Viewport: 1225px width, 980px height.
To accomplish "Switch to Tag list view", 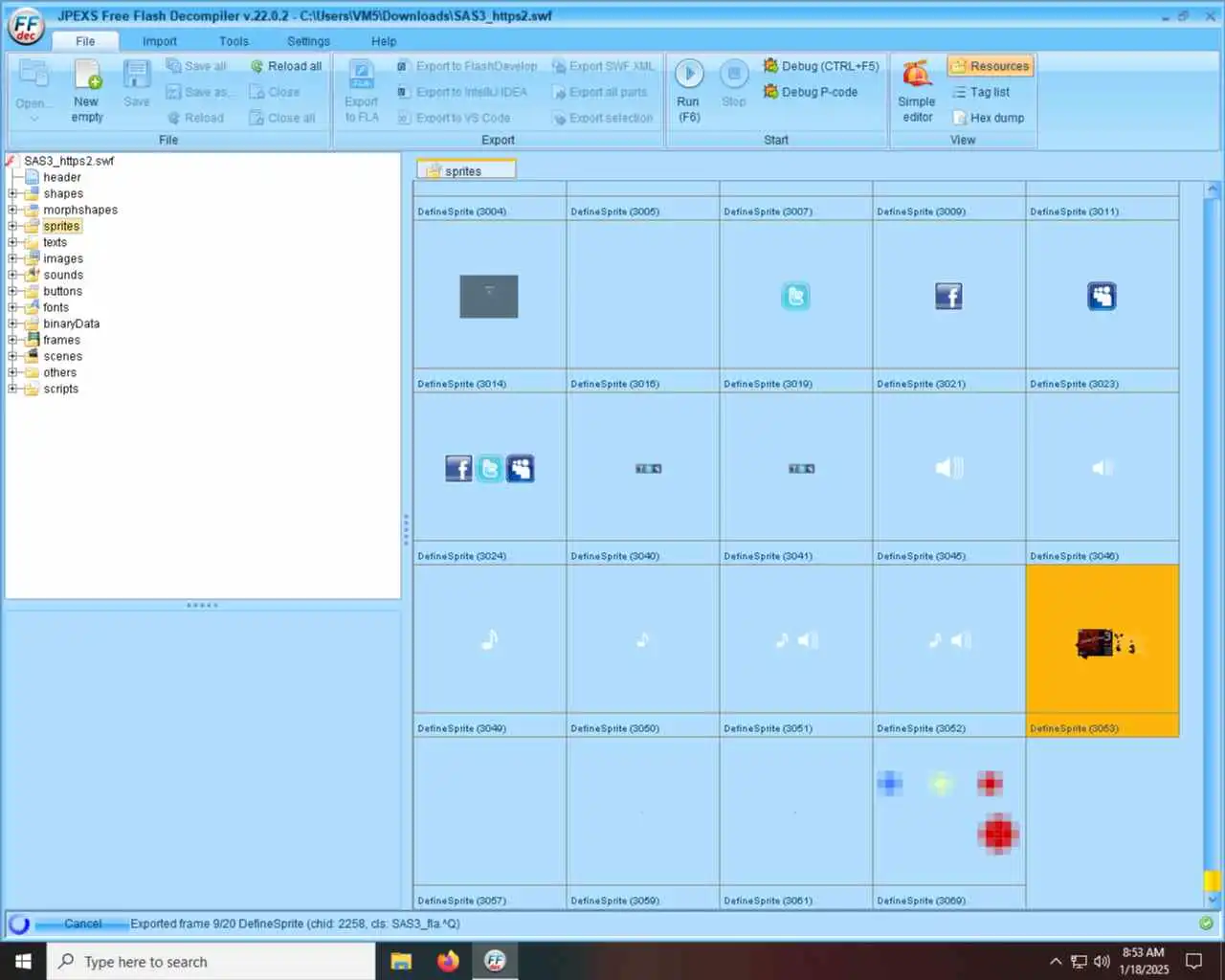I will (981, 92).
